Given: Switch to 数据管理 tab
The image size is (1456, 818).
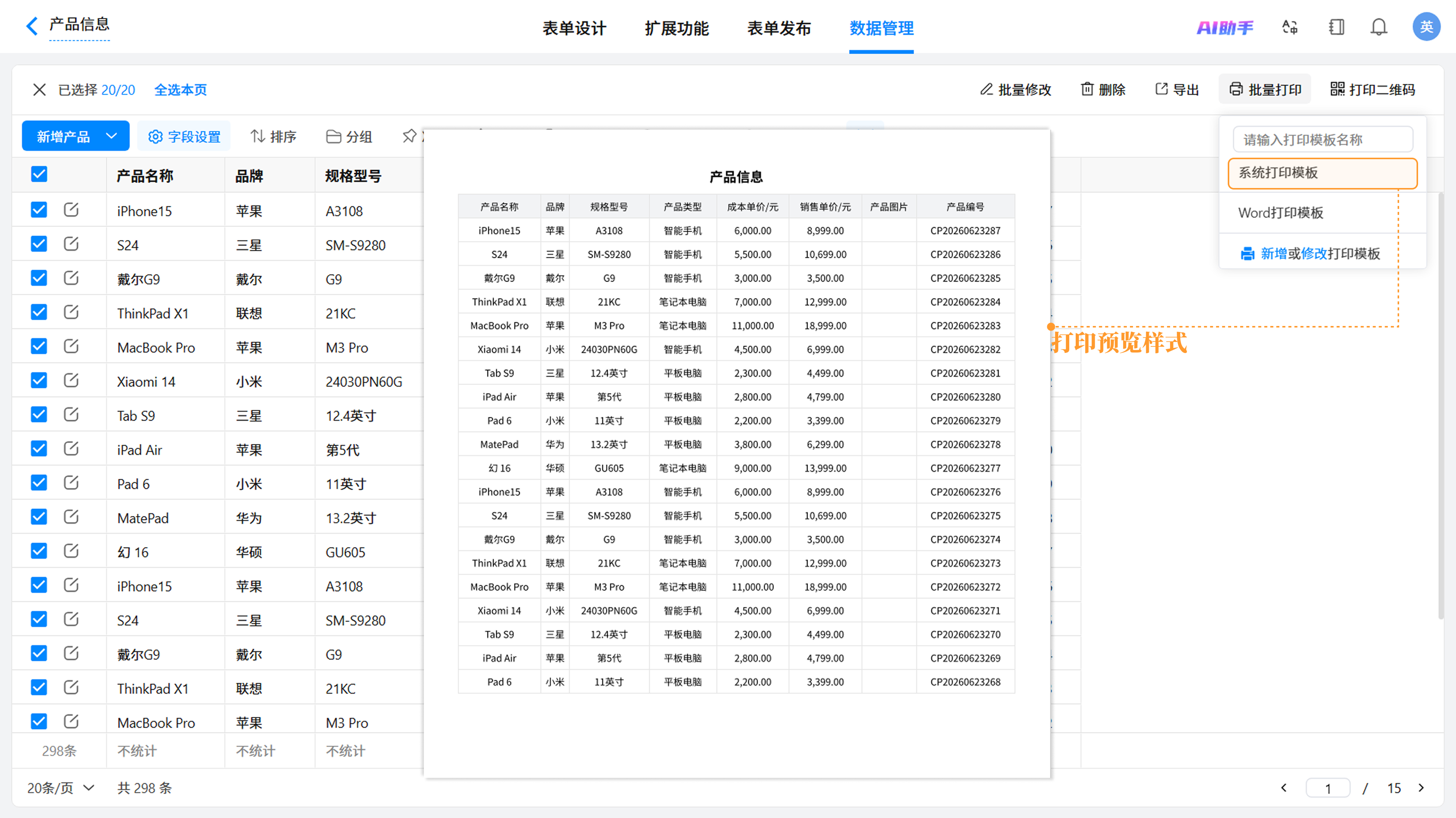Looking at the screenshot, I should (881, 28).
